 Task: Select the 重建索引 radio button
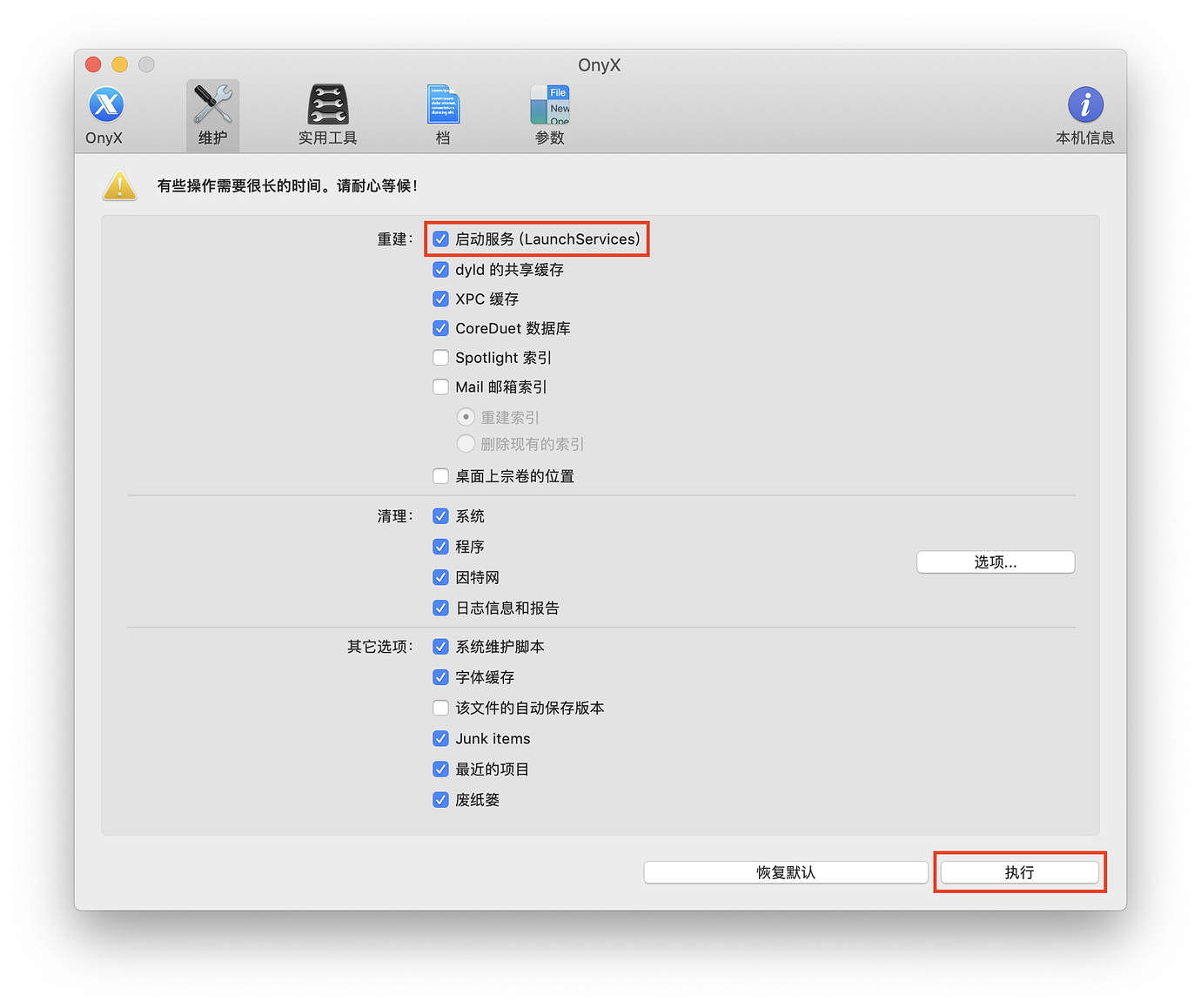[466, 417]
